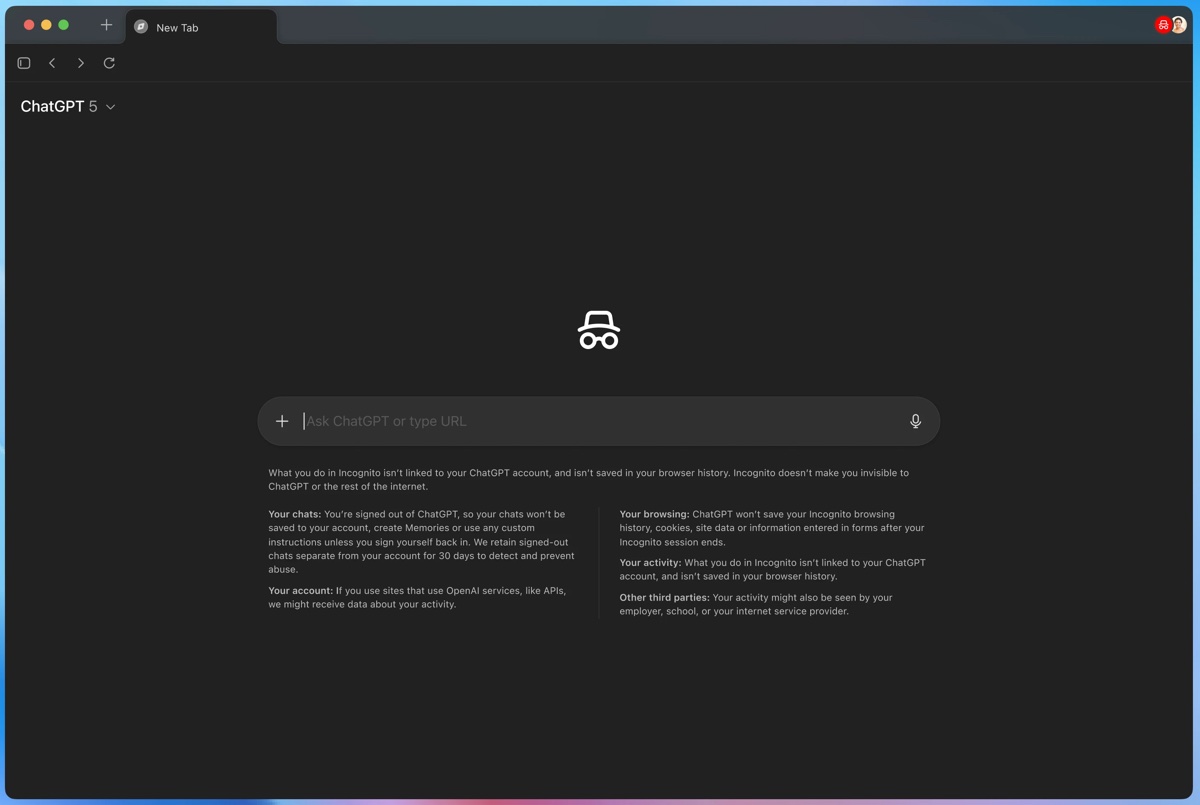Screen dimensions: 1200x805
Task: Click the 'Your activity:' paragraph heading
Action: tap(650, 563)
